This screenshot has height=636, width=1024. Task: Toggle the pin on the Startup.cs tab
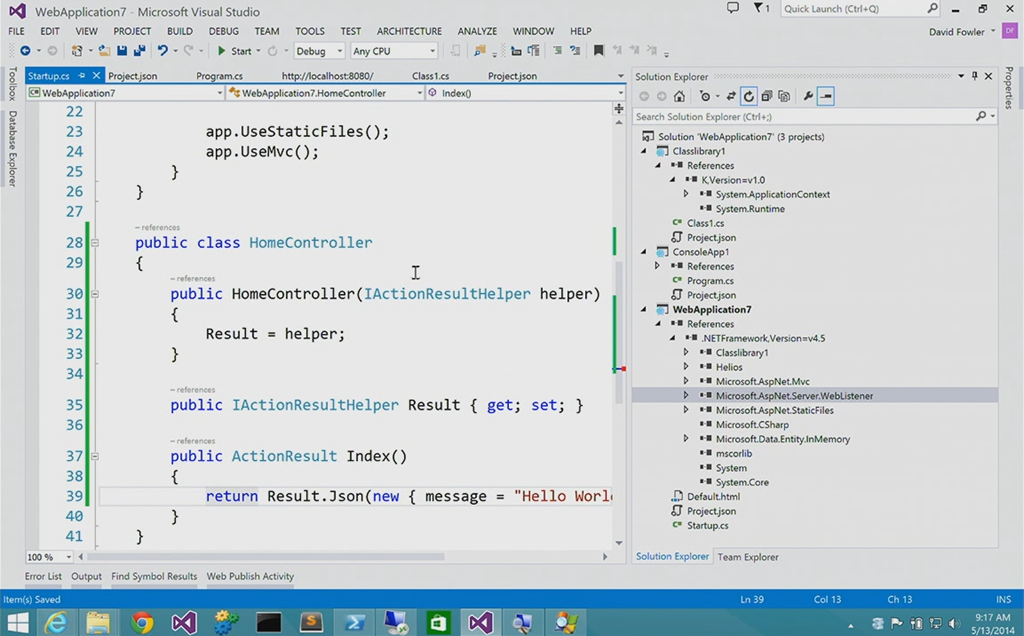82,76
